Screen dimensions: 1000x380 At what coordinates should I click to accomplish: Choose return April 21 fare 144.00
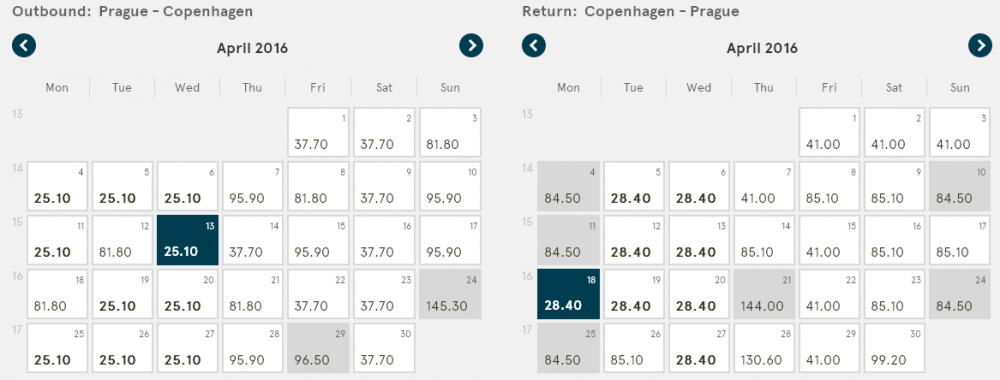764,294
